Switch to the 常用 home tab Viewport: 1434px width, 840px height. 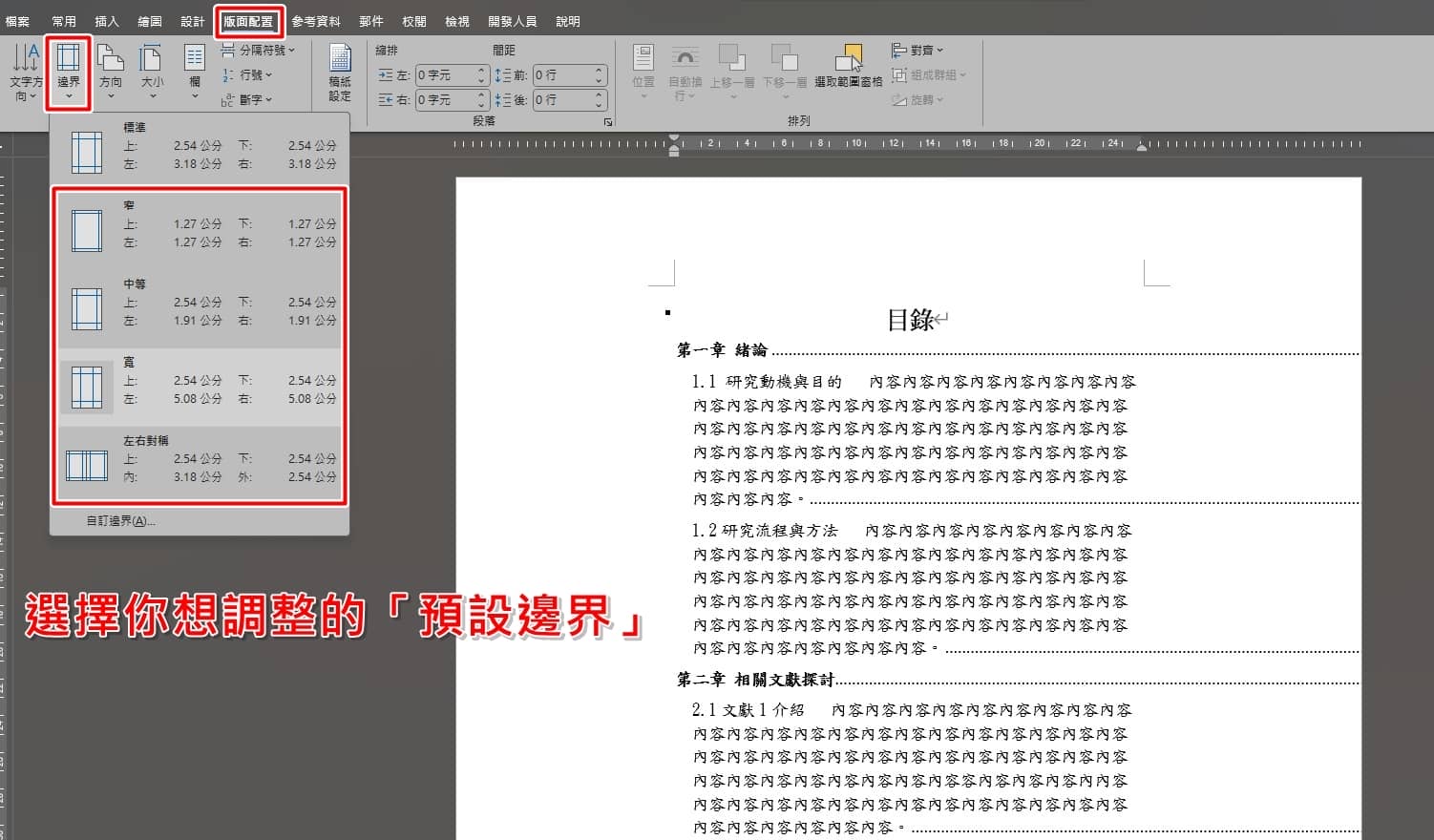coord(64,21)
